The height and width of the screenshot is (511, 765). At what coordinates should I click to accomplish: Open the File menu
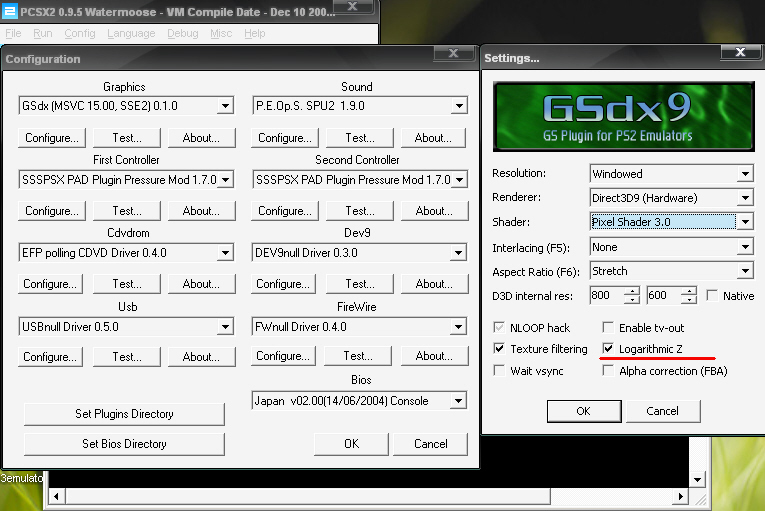pyautogui.click(x=13, y=33)
